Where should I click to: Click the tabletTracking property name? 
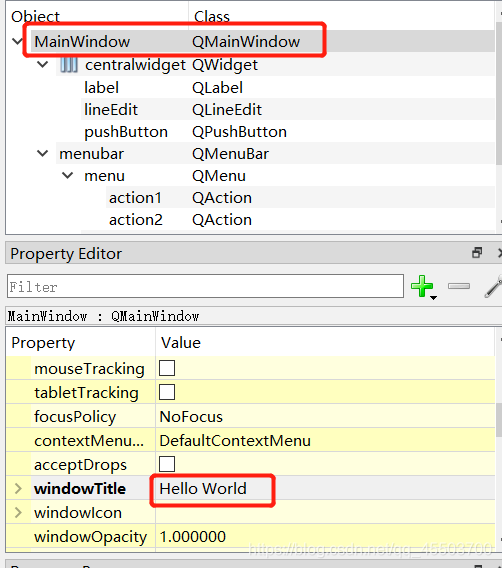[x=86, y=393]
